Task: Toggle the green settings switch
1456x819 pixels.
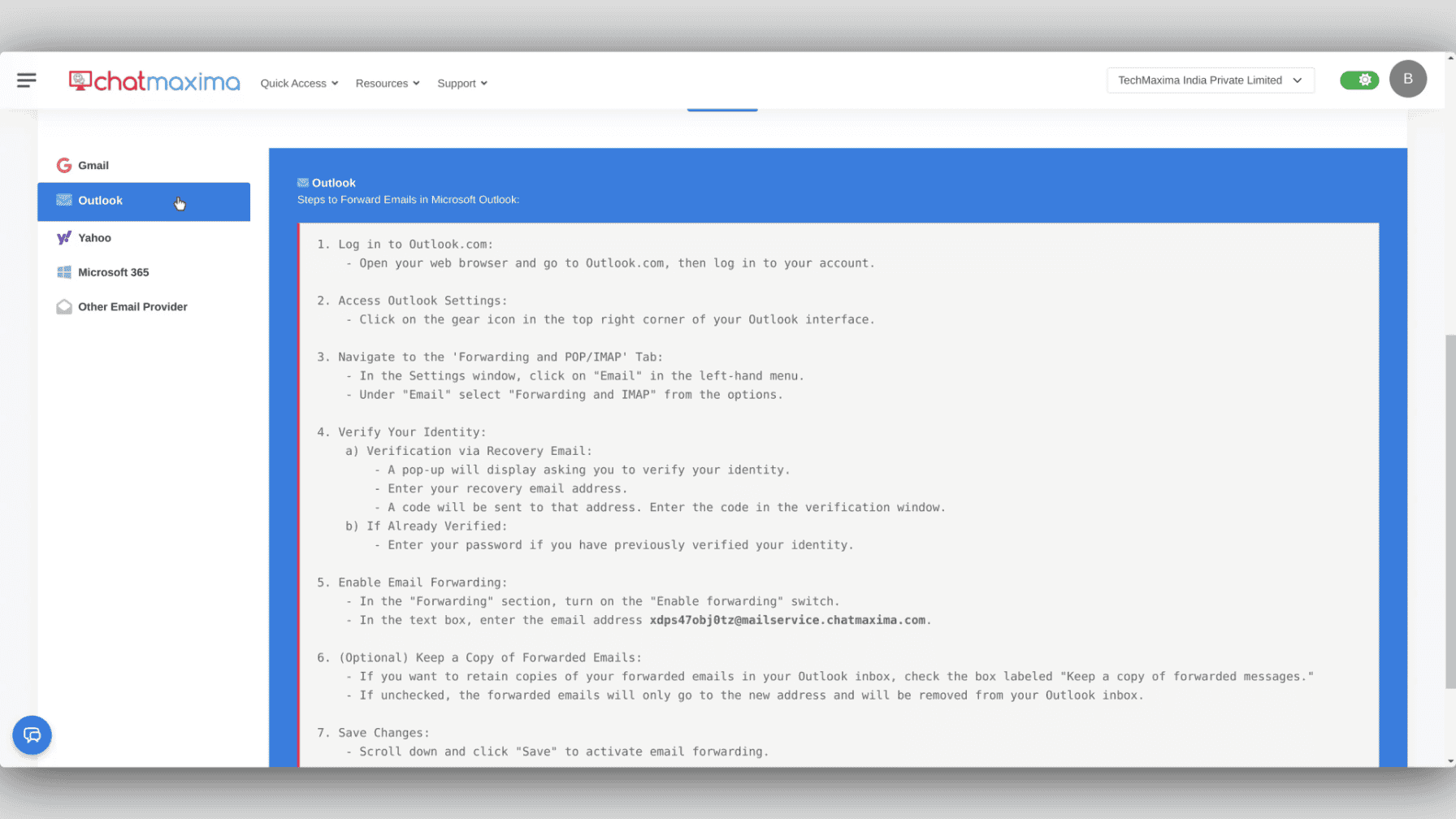Action: [1359, 80]
